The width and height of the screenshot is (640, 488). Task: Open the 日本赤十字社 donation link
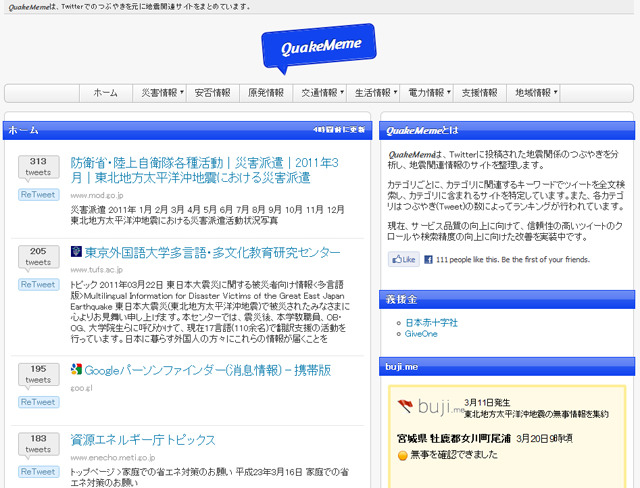[x=431, y=323]
